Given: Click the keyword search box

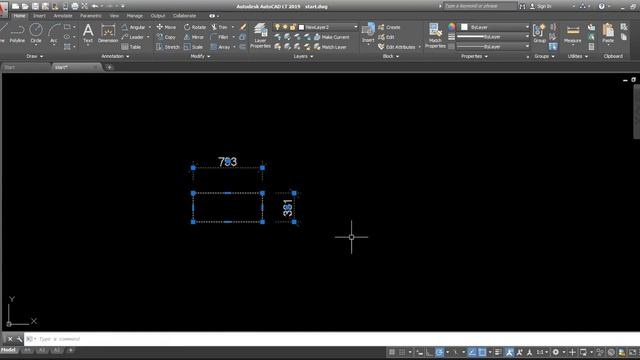Looking at the screenshot, I should pyautogui.click(x=480, y=6).
